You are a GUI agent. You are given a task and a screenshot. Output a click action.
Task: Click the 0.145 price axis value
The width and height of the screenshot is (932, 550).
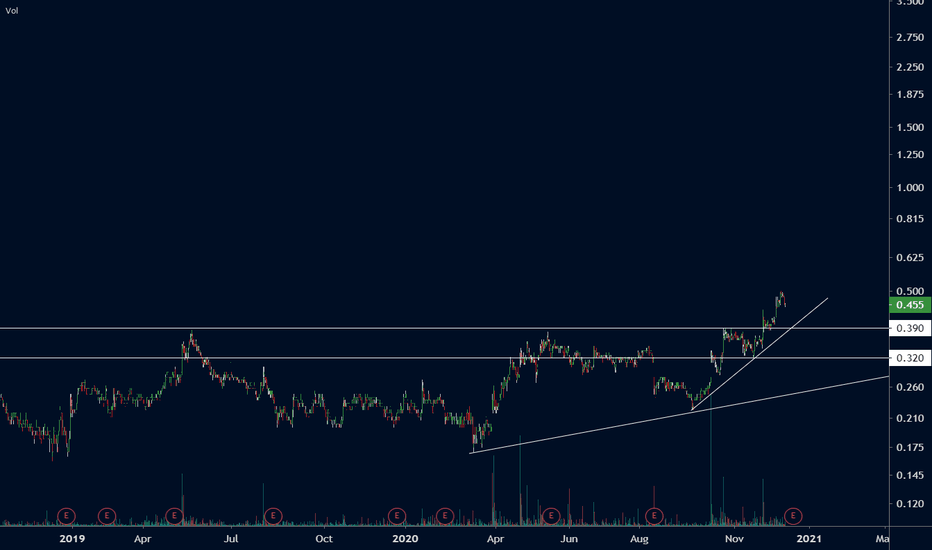pos(910,475)
